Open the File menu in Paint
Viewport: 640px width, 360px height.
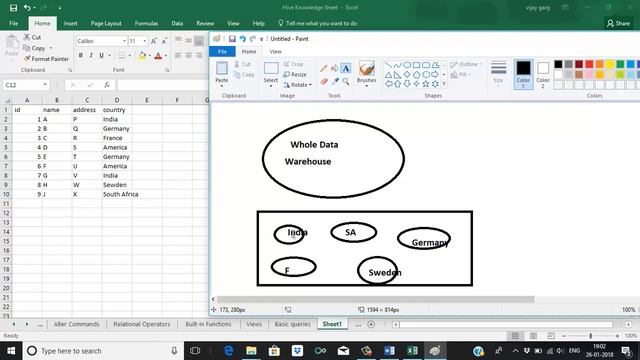click(x=222, y=51)
